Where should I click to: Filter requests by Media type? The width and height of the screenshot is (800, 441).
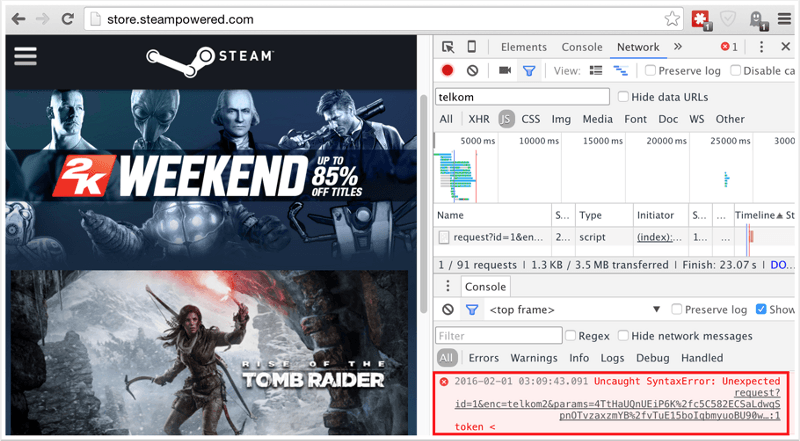pyautogui.click(x=597, y=119)
